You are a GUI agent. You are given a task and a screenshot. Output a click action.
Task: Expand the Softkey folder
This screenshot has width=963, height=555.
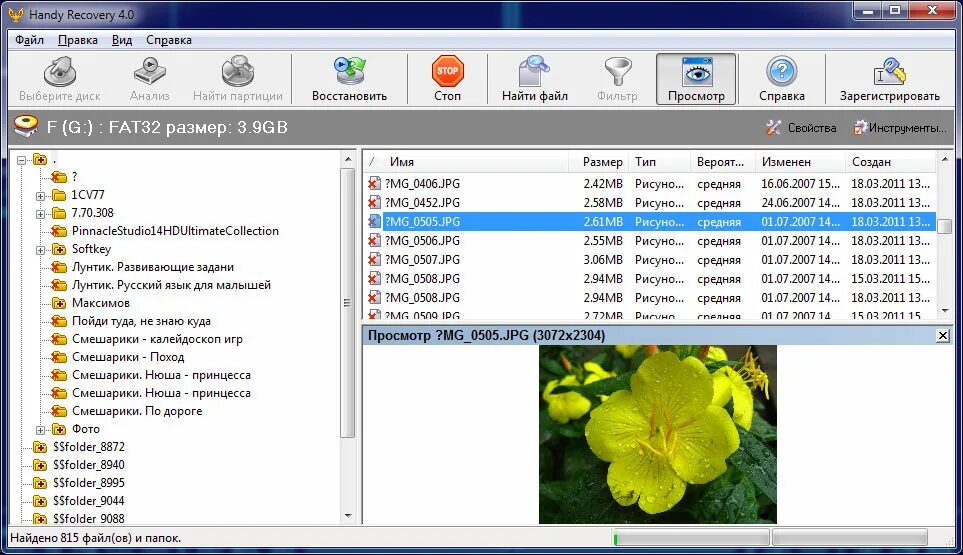coord(40,250)
